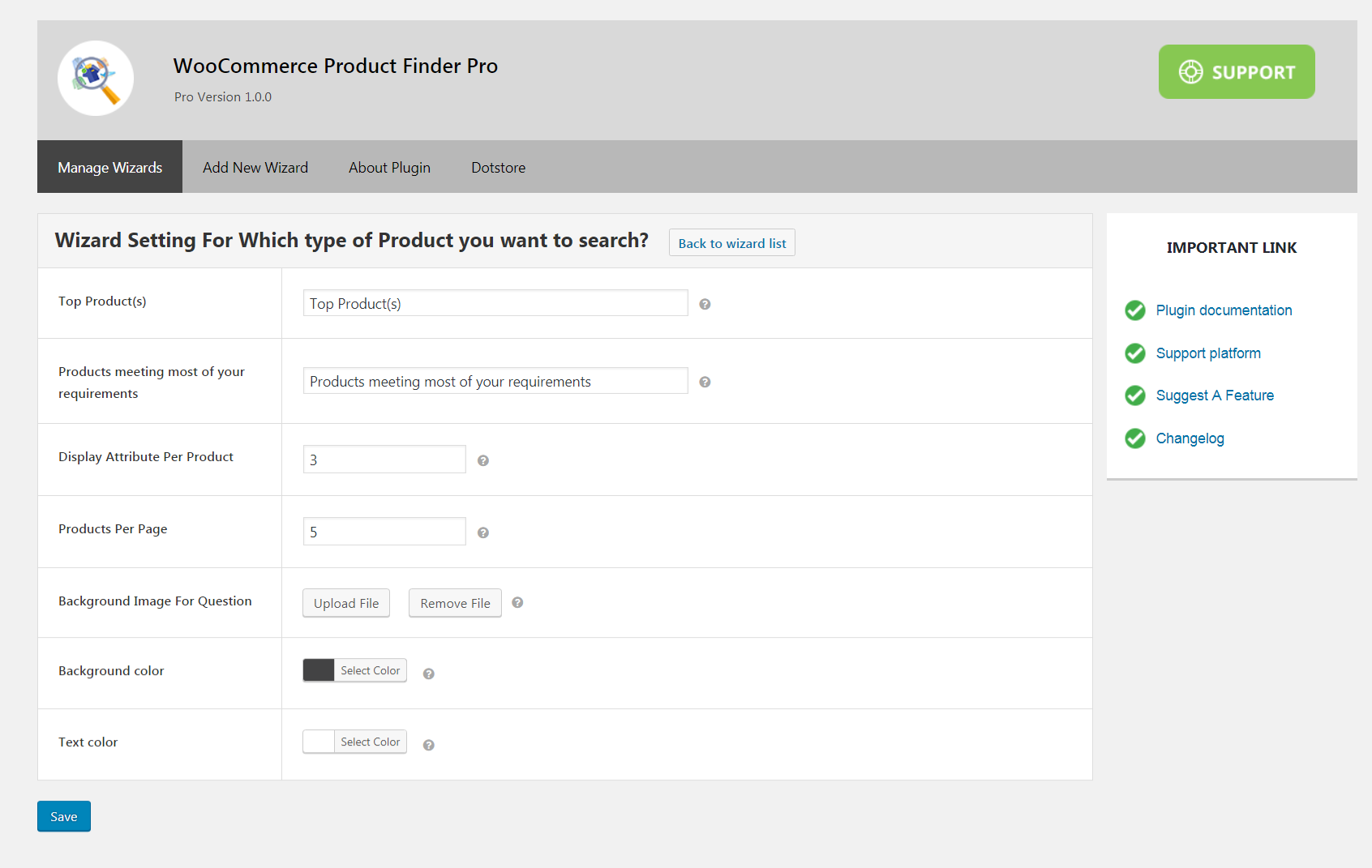This screenshot has height=868, width=1372.
Task: Click the Background Image For Question label
Action: click(x=155, y=601)
